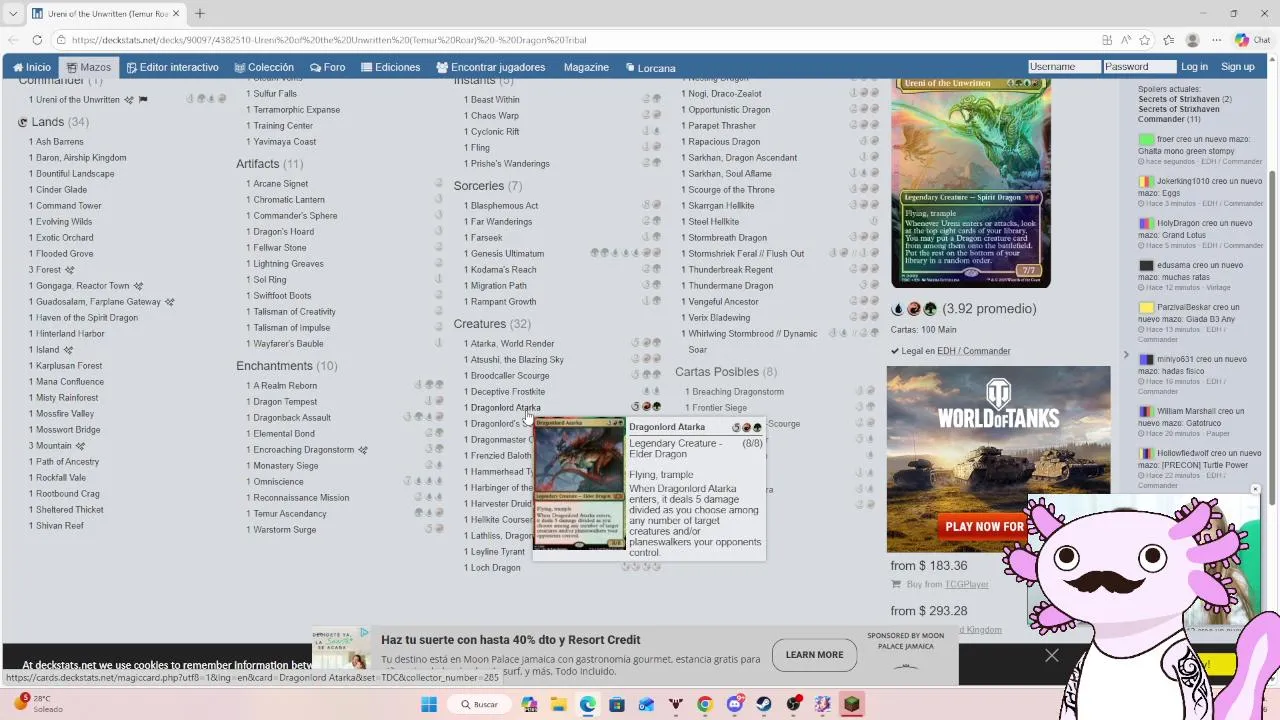Image resolution: width=1280 pixels, height=720 pixels.
Task: Launch Microsoft Store from the taskbar
Action: pos(617,704)
